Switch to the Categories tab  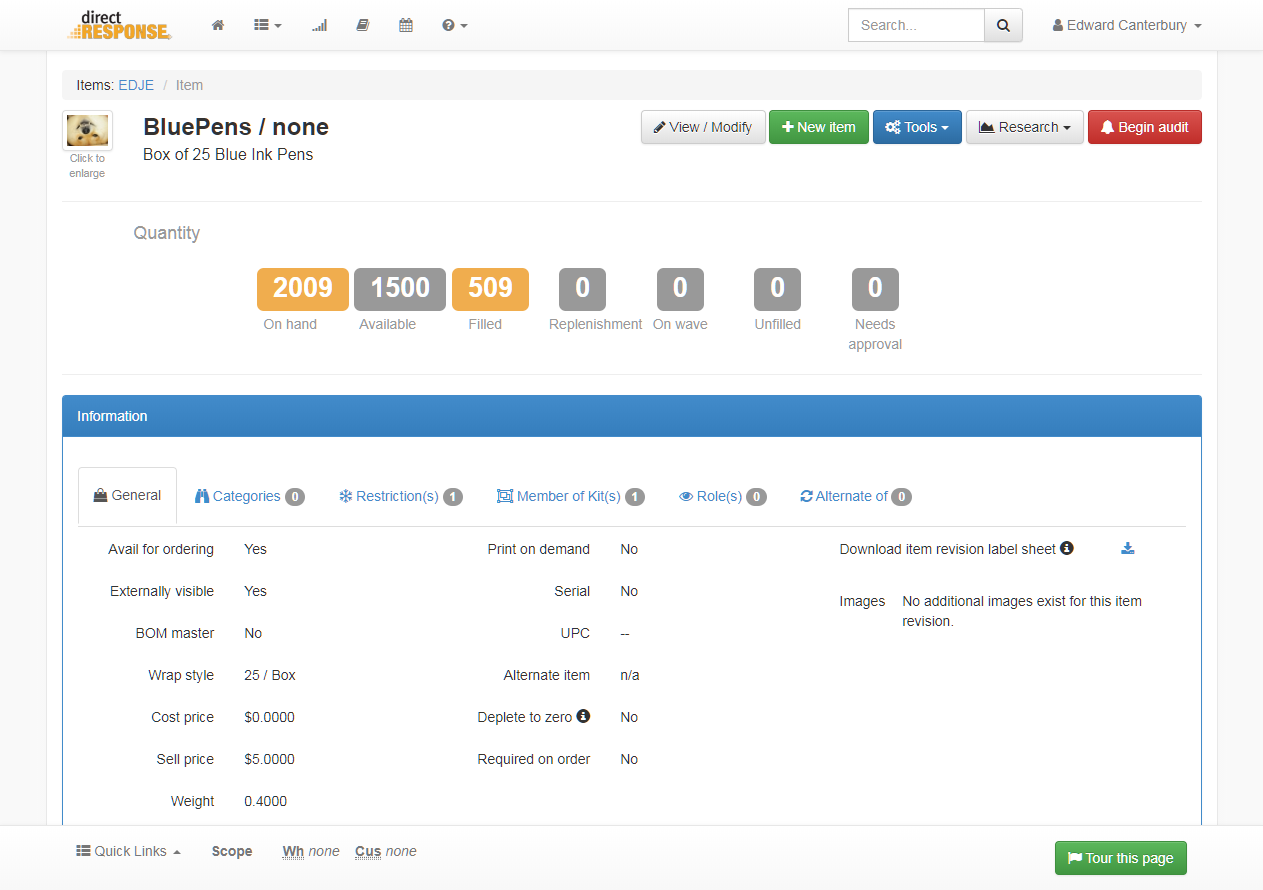tap(249, 496)
